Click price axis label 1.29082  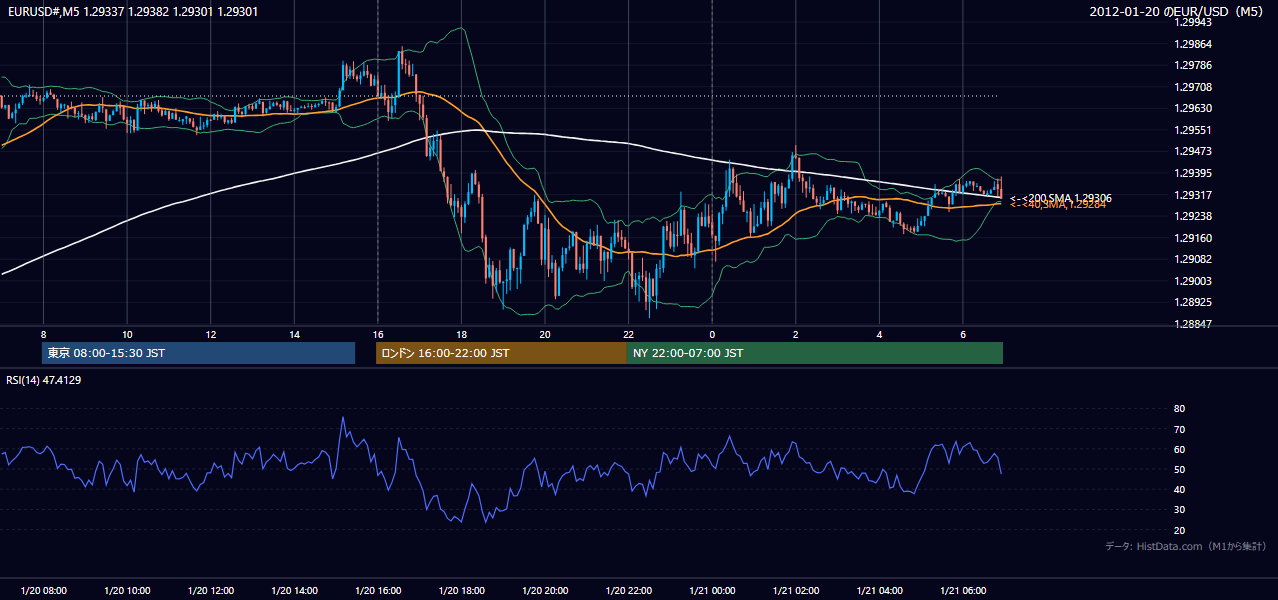coord(1194,259)
